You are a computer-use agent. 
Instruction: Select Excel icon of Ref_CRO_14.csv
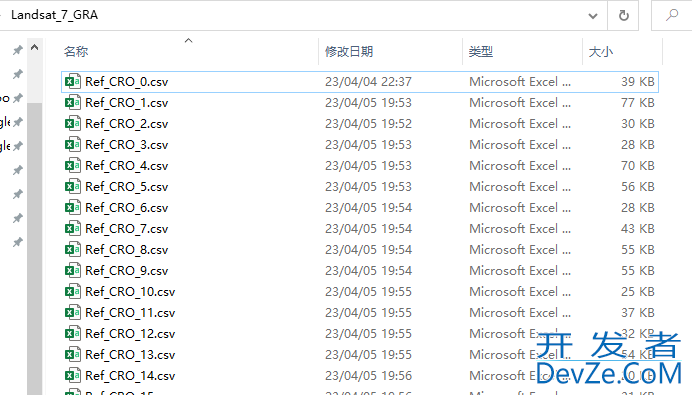tap(73, 376)
